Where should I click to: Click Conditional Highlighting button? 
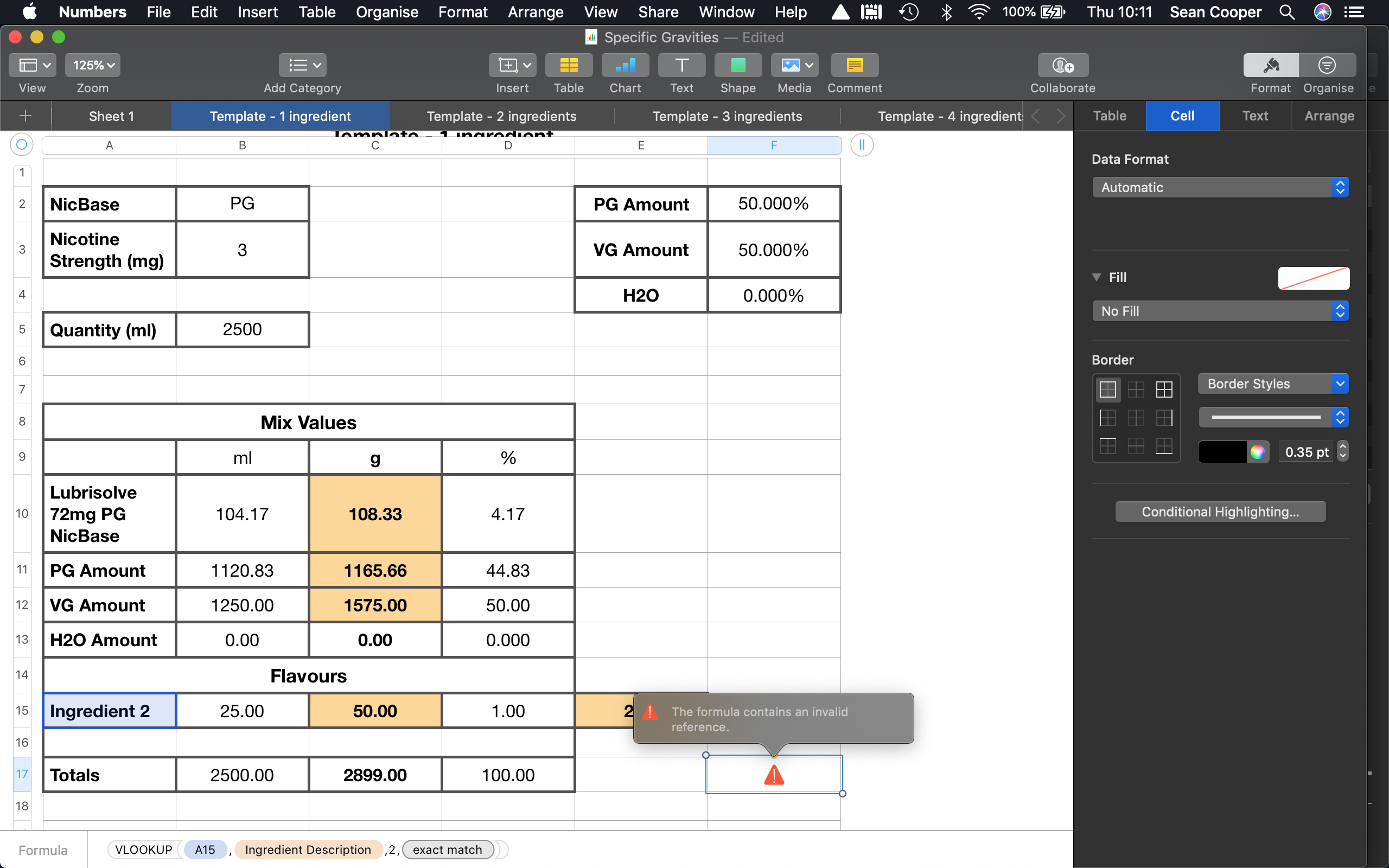(x=1220, y=512)
